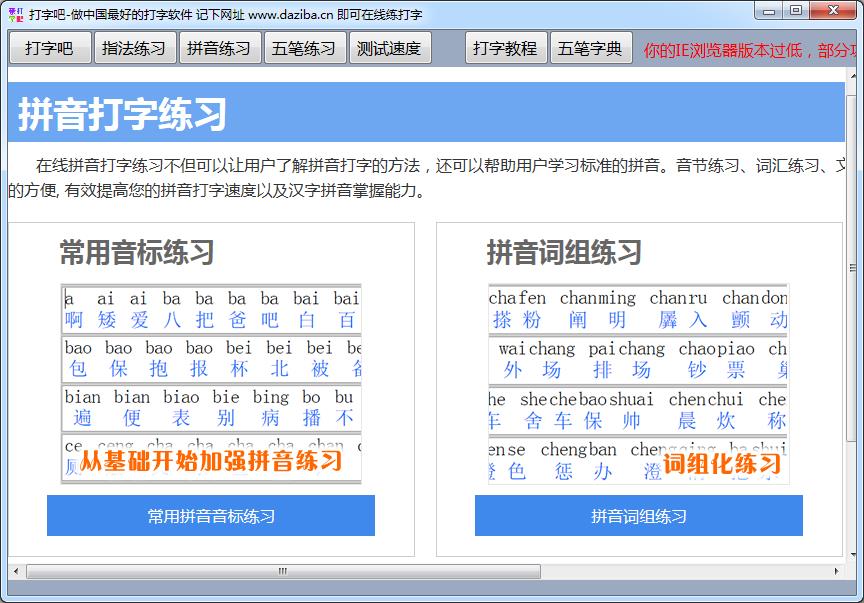Open the 指法练习 section

tap(135, 48)
